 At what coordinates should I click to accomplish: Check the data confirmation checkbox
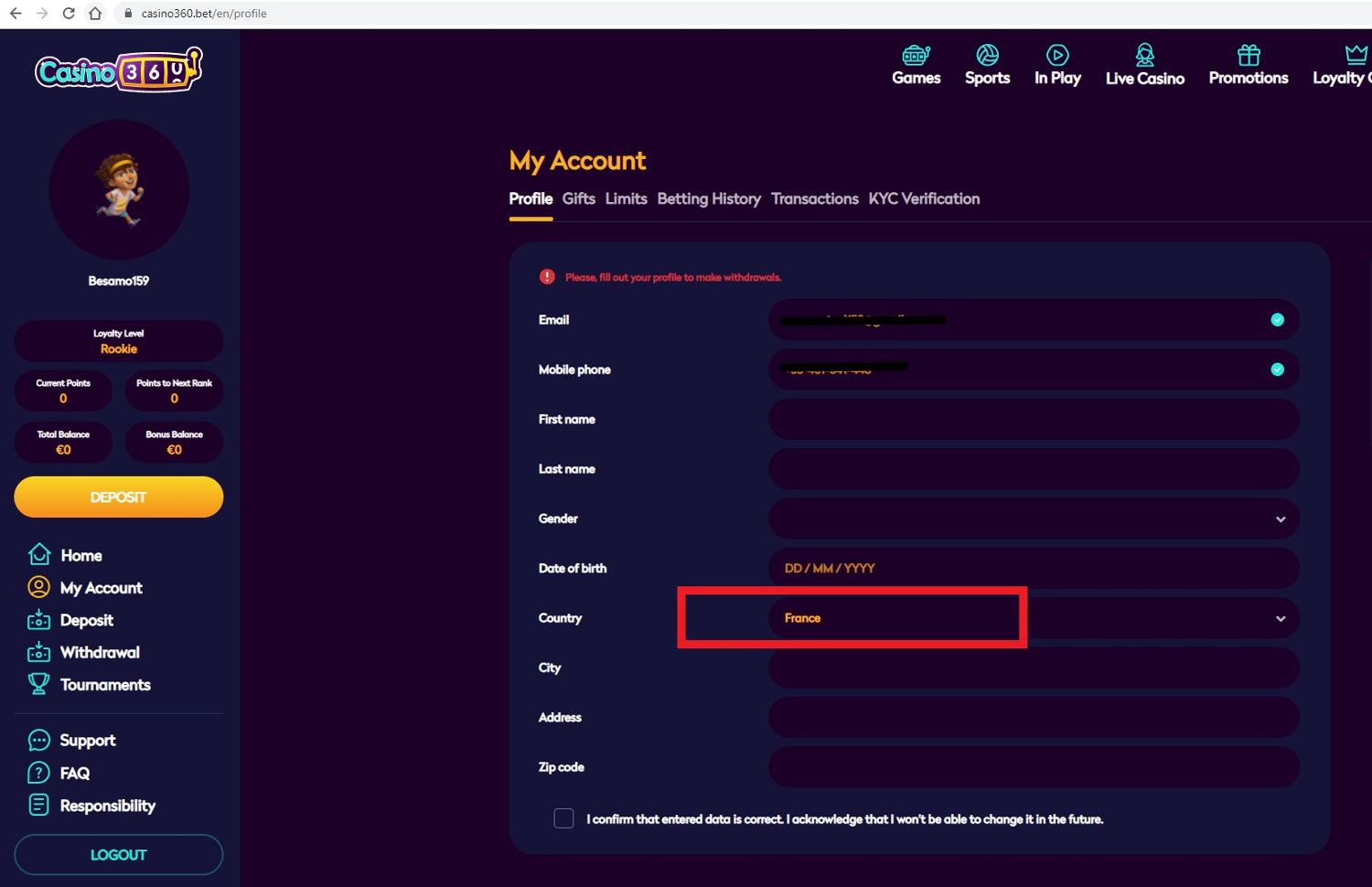(x=563, y=818)
